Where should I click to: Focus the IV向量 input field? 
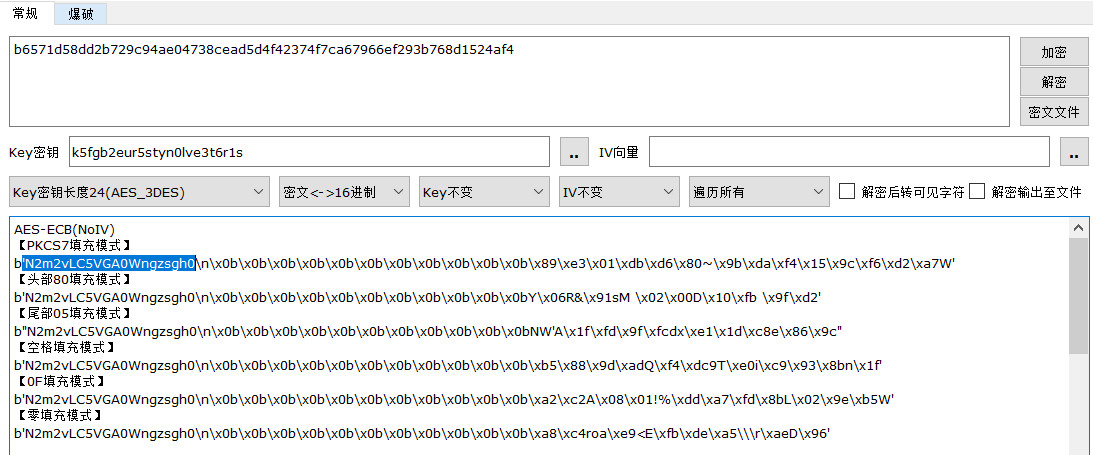point(849,152)
